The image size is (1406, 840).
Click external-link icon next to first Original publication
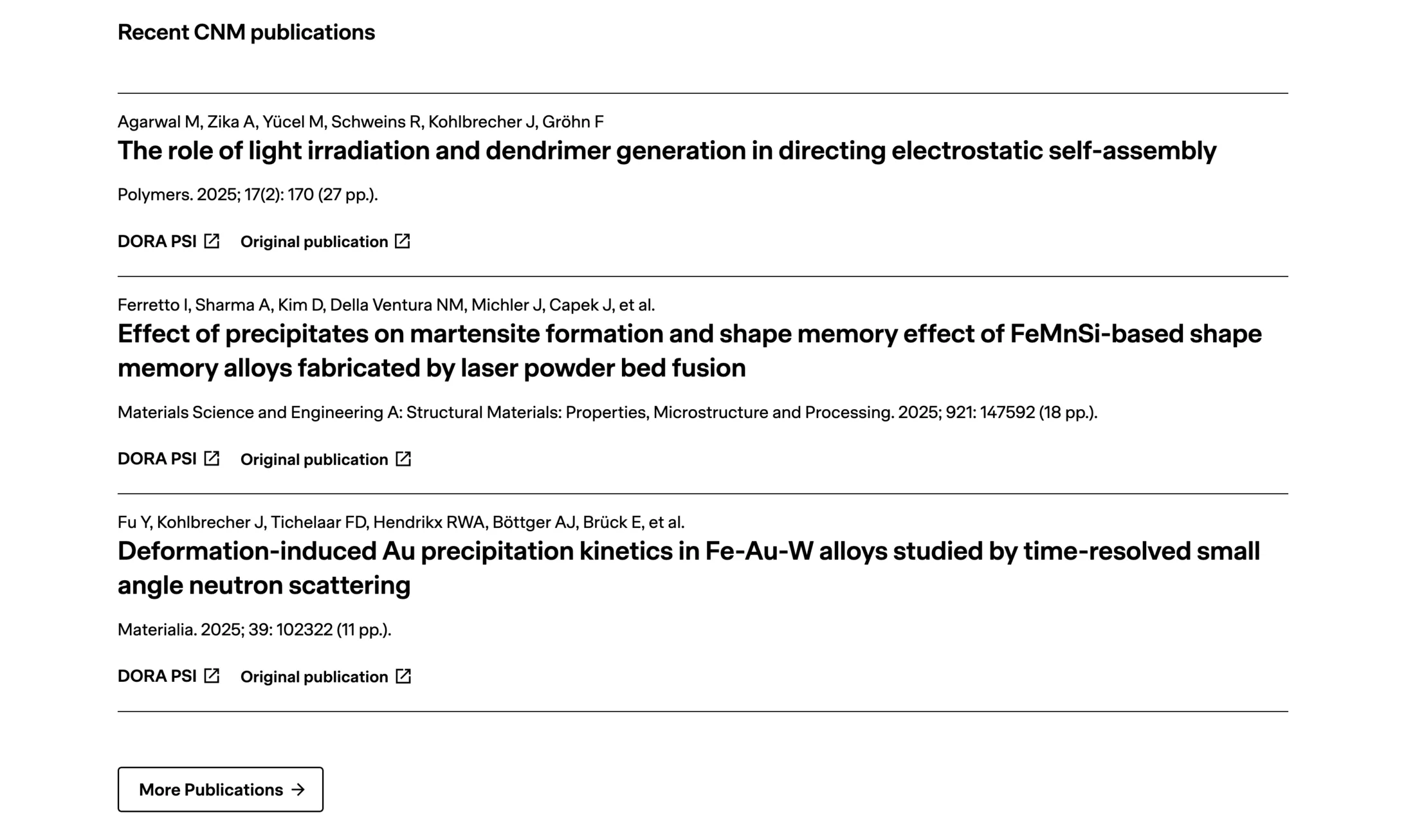403,241
